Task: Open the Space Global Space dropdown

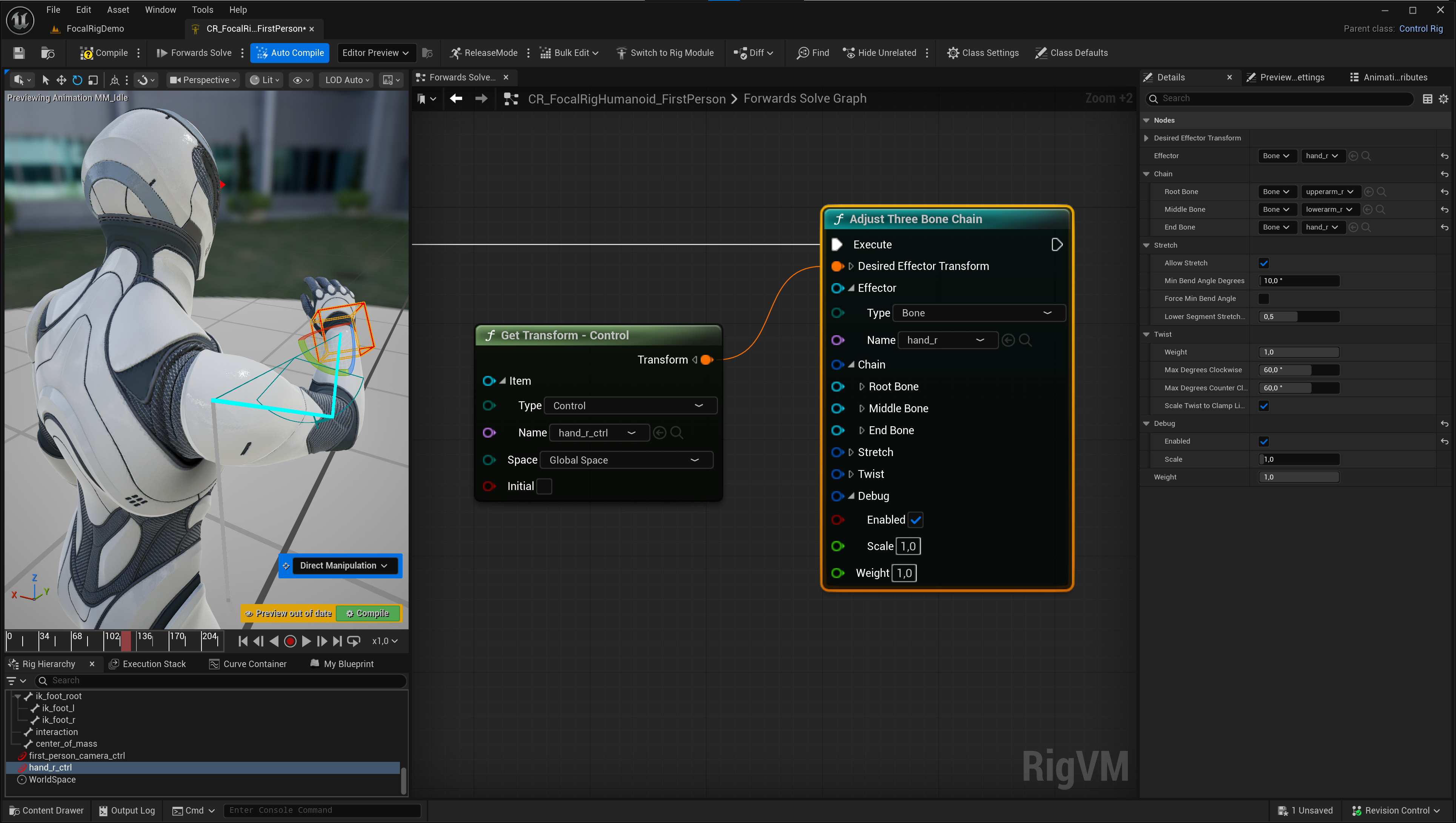Action: point(626,460)
